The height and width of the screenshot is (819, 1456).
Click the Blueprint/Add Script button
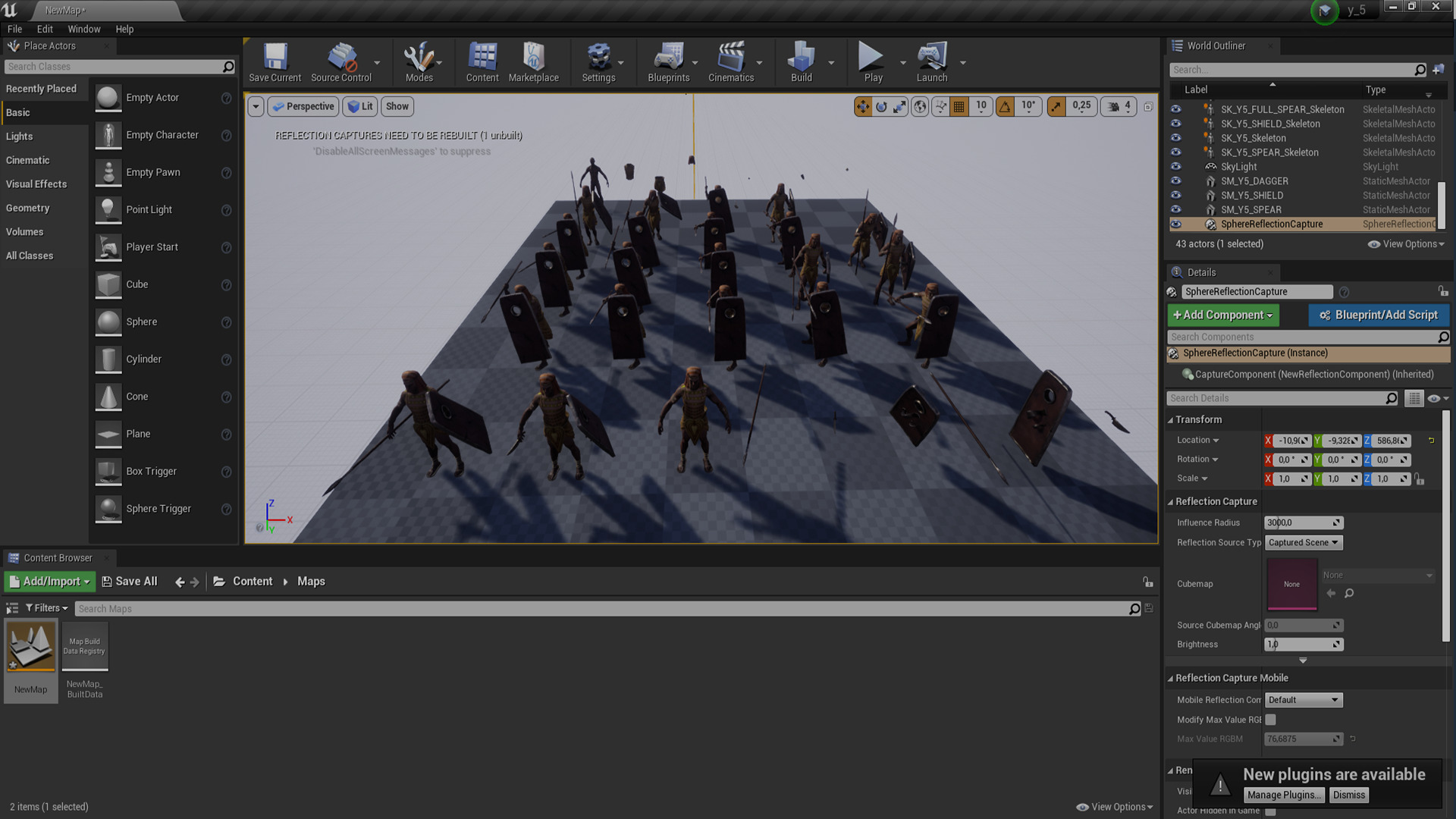click(x=1379, y=315)
